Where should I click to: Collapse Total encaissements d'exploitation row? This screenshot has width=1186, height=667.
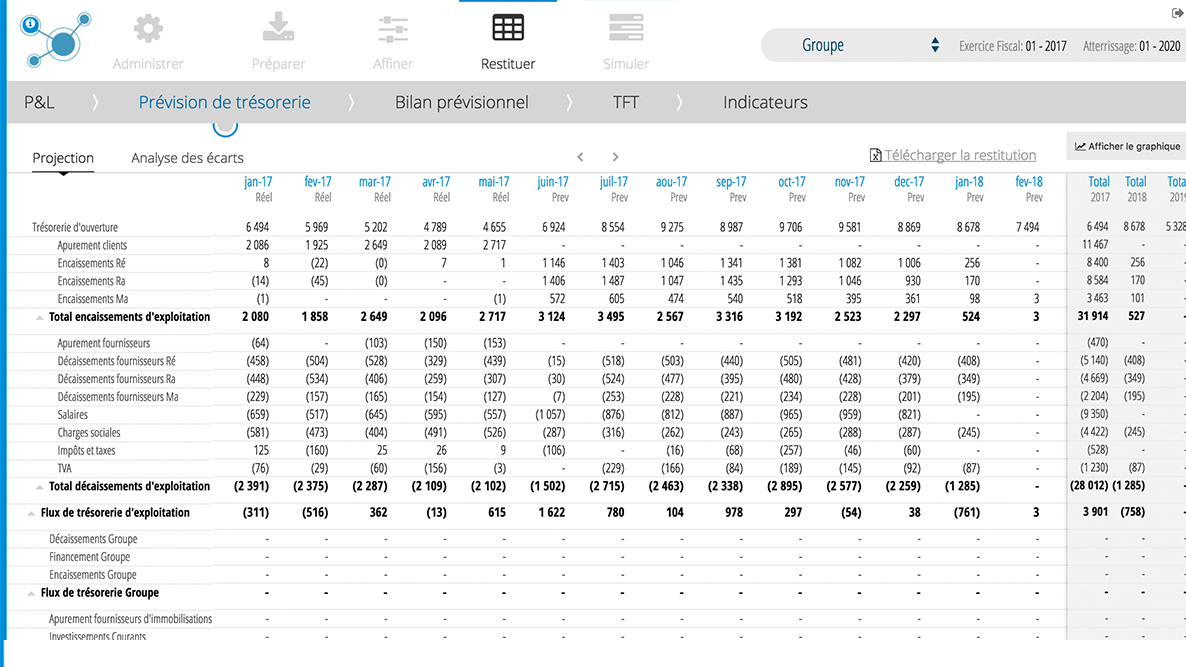(40, 317)
